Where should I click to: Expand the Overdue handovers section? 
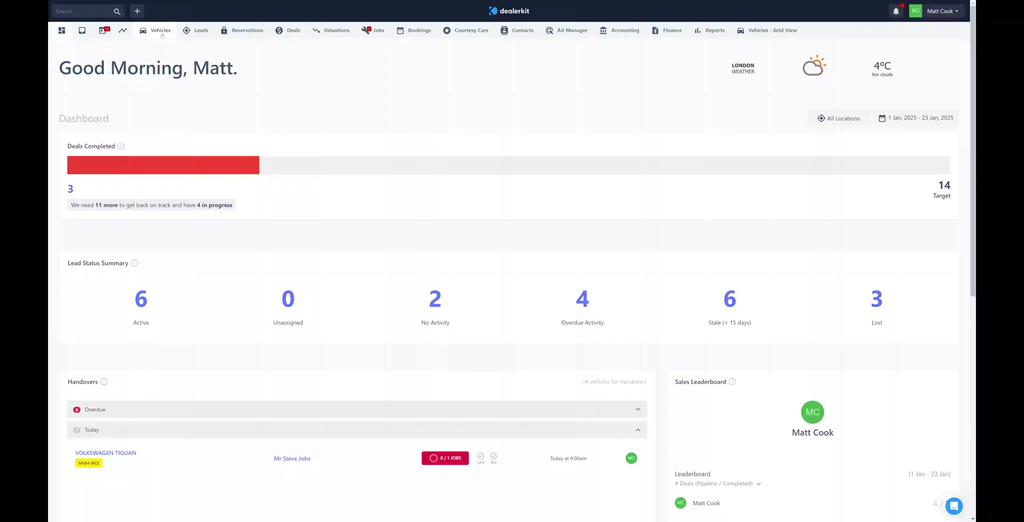[x=637, y=409]
